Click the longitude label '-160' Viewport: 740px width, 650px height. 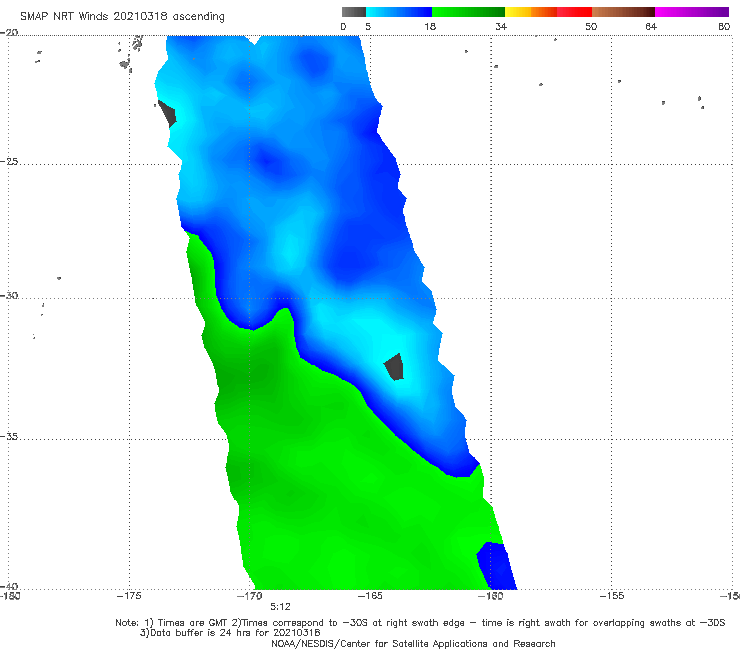point(490,596)
